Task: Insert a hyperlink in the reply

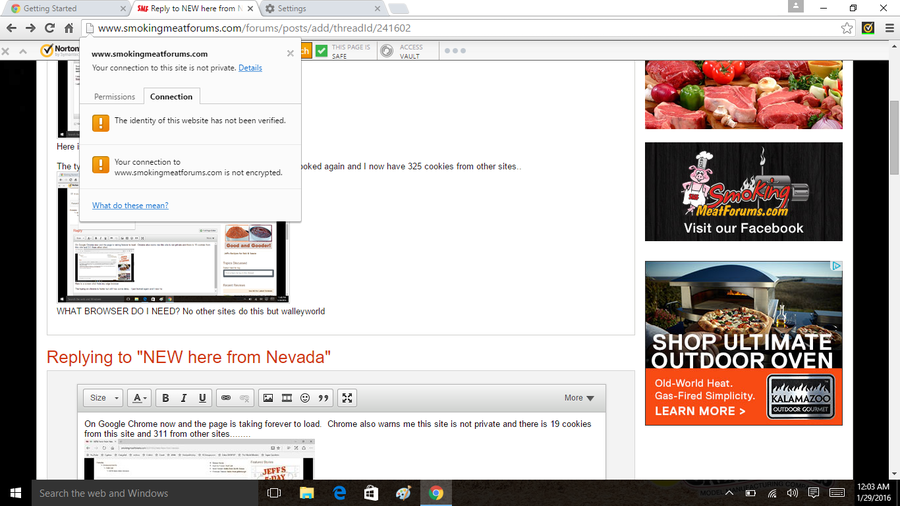Action: 226,398
